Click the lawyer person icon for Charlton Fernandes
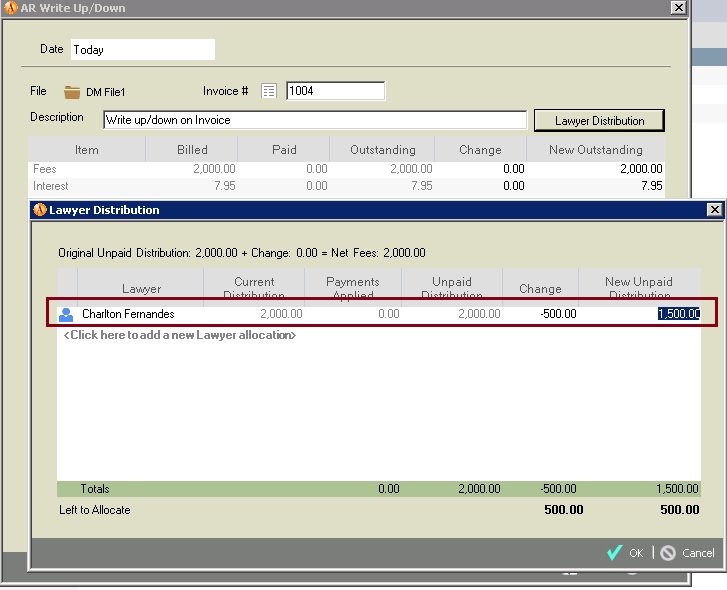This screenshot has width=727, height=590. pos(66,314)
